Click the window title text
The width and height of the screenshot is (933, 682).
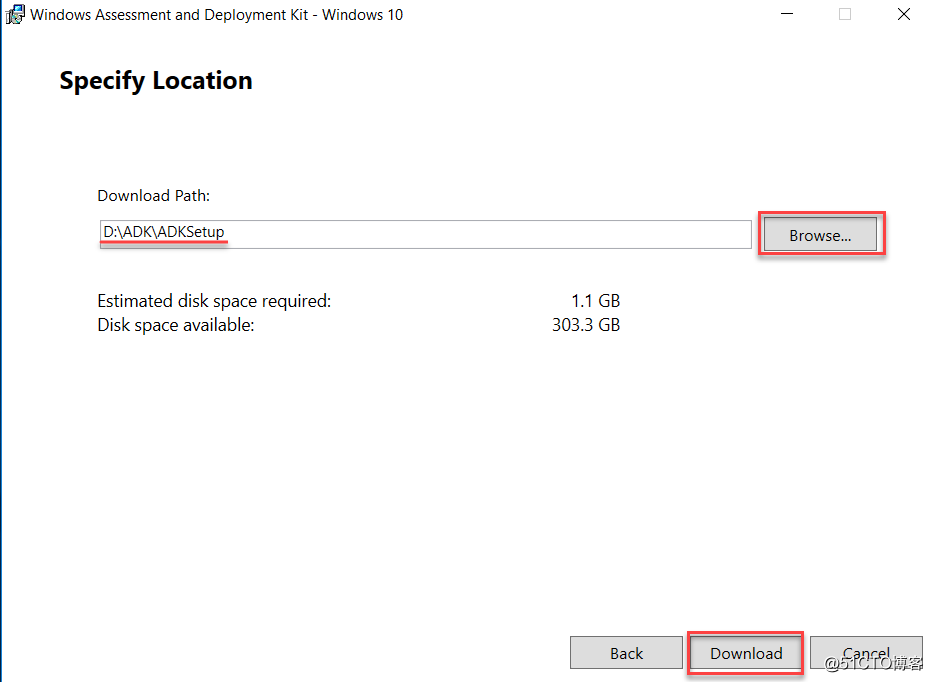point(217,14)
